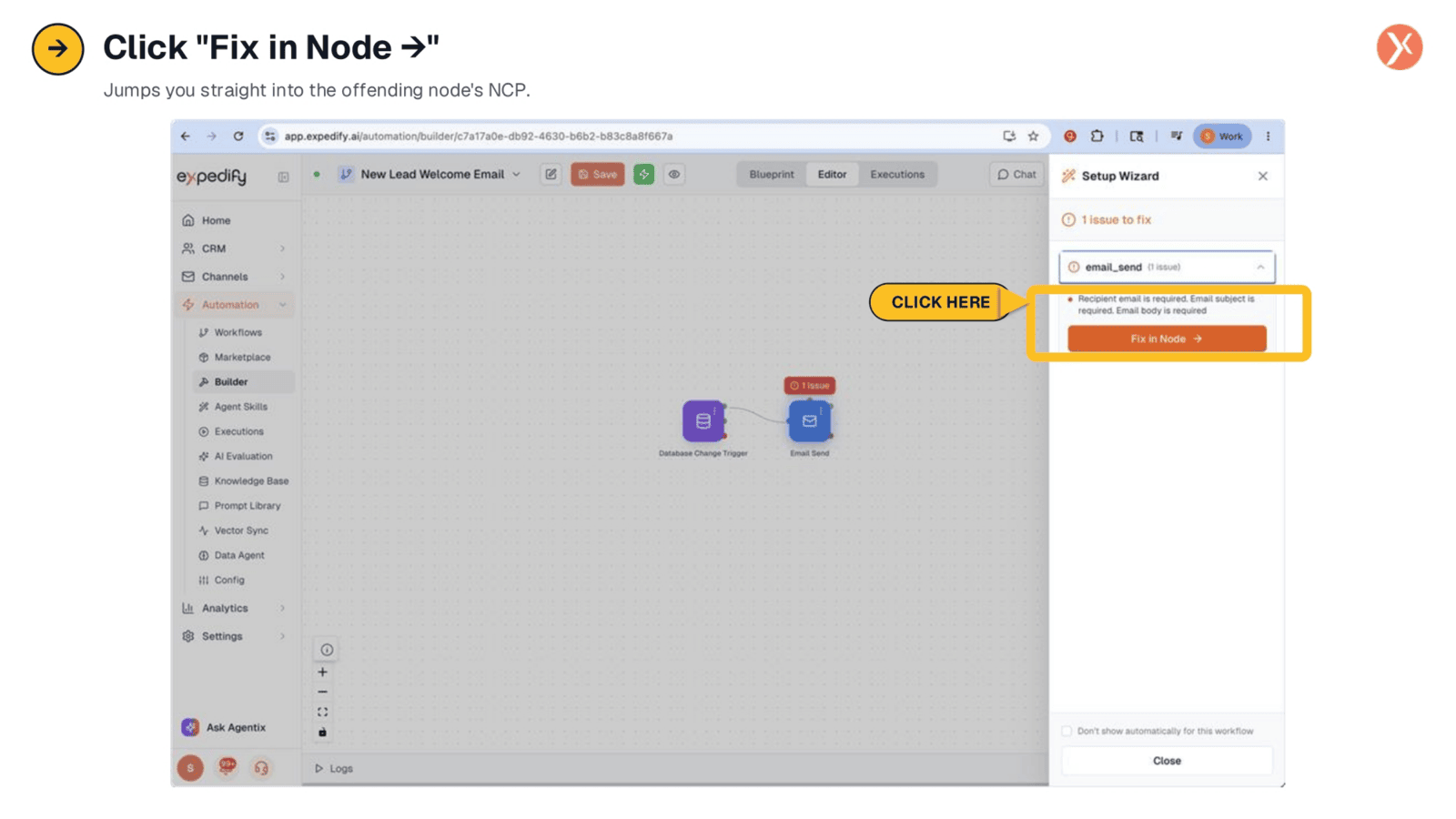Click the browser address bar URL

(x=479, y=136)
